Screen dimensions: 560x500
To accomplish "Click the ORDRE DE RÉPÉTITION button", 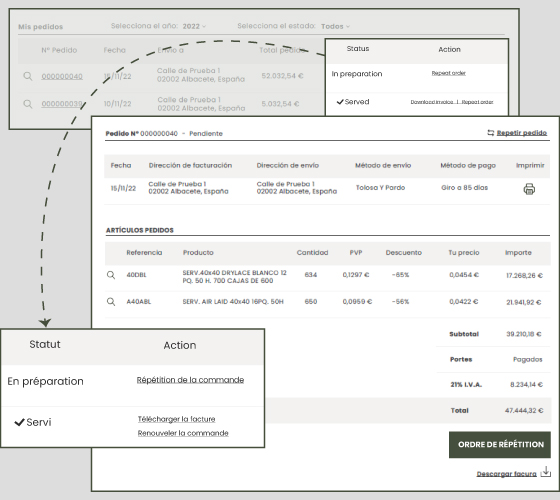I will 500,445.
